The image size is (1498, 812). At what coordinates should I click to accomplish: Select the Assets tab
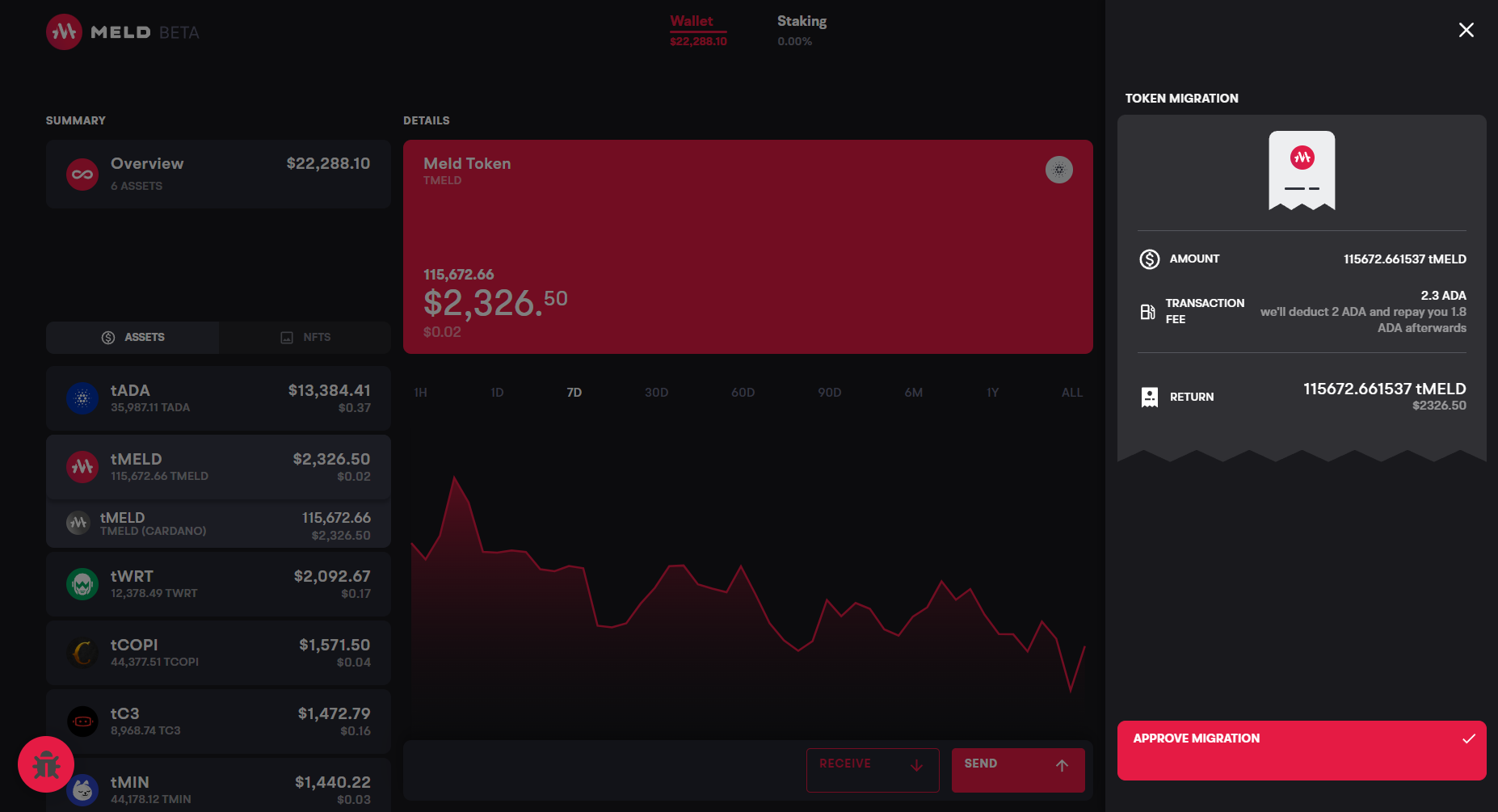(133, 338)
